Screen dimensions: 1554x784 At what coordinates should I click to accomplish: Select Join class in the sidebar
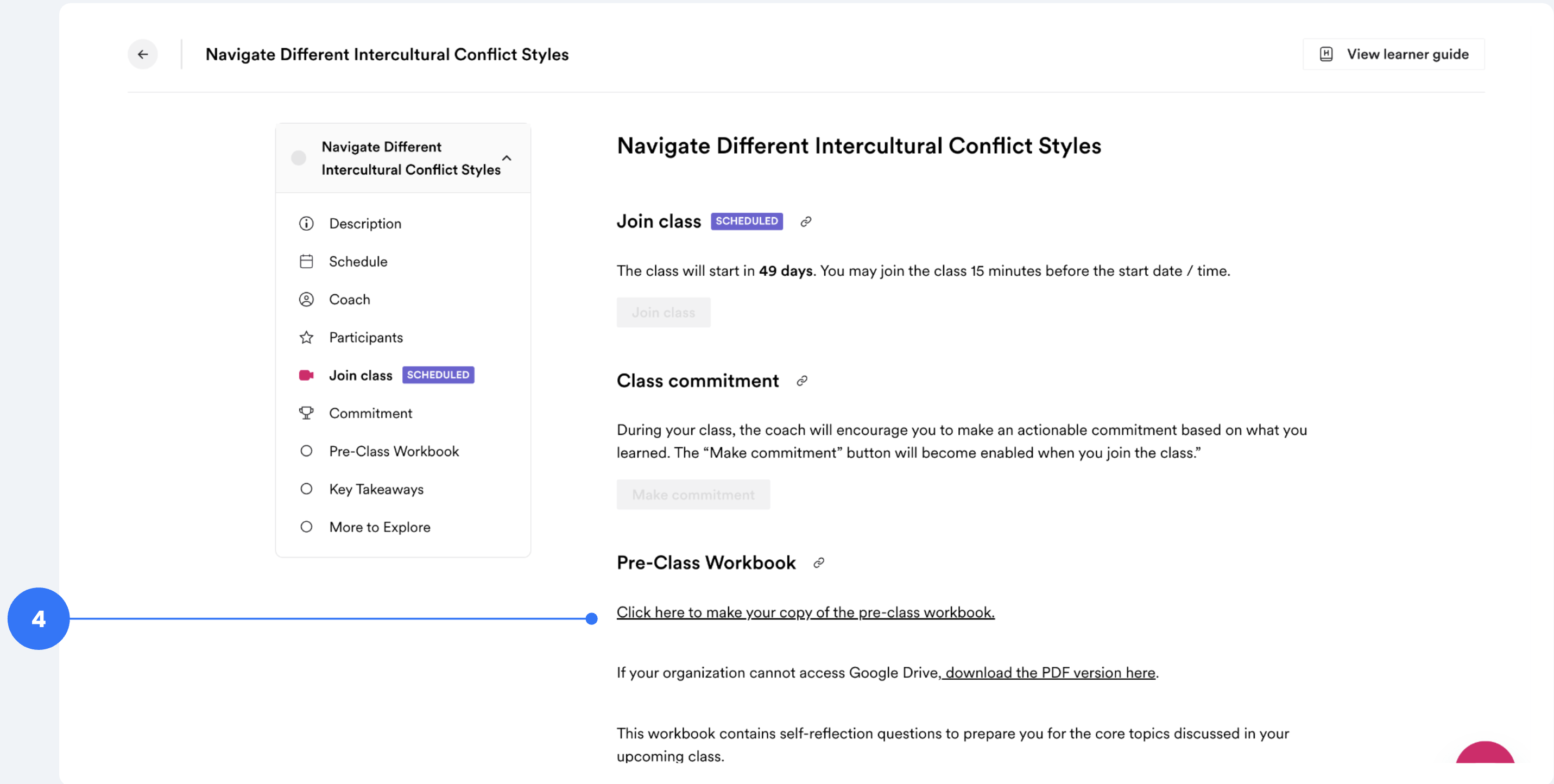click(361, 375)
